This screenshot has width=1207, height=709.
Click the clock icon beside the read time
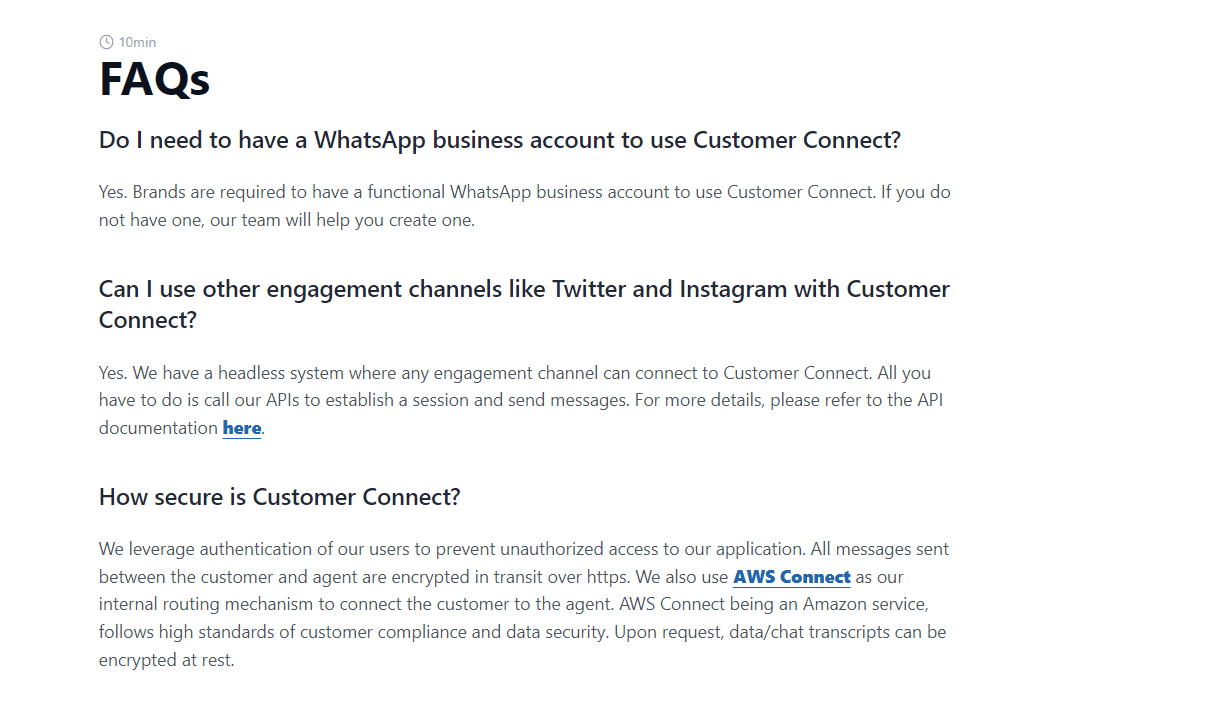point(106,42)
